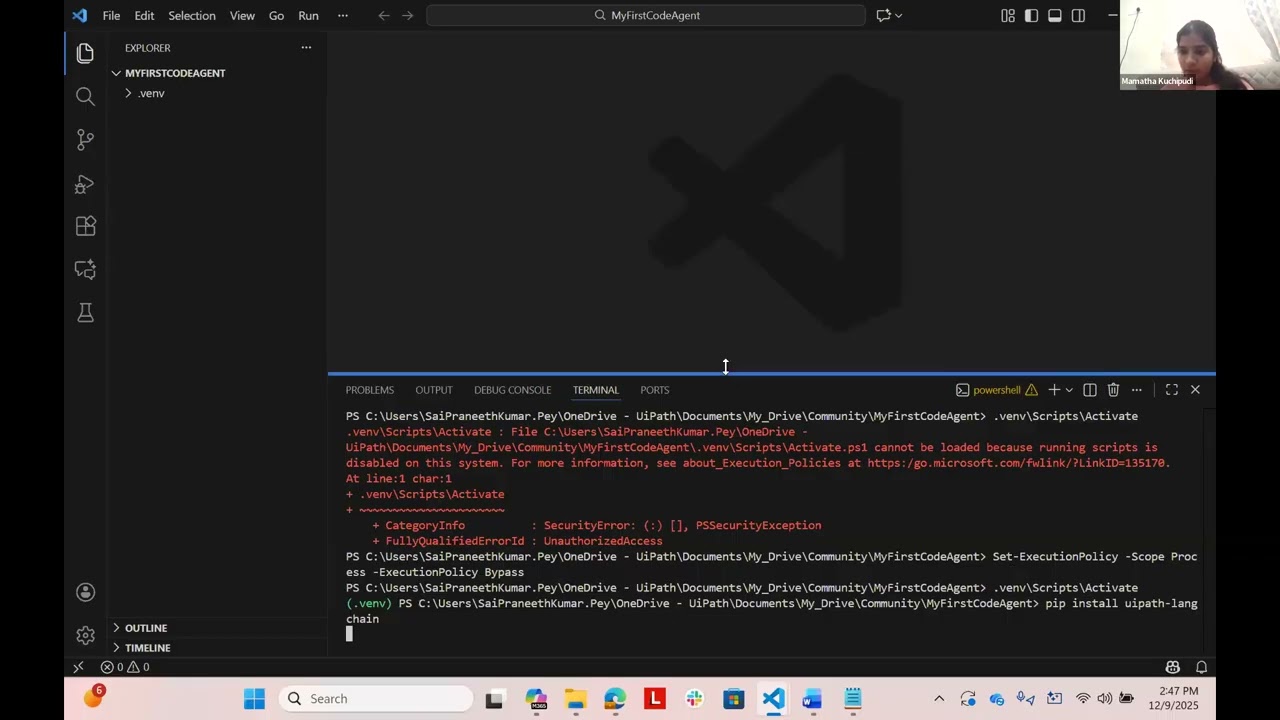Screen dimensions: 1280x720
Task: Go forward with the right arrow
Action: pos(407,15)
